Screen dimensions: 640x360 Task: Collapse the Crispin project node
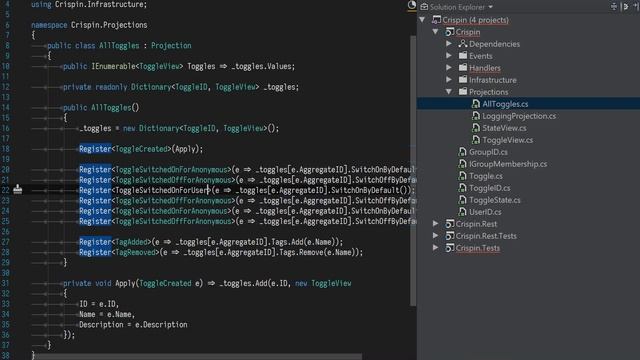click(436, 31)
